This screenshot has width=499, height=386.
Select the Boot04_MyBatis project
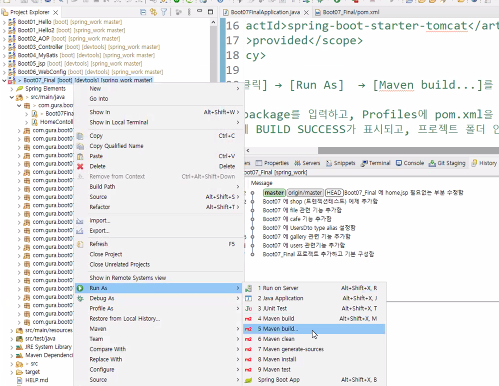click(86, 55)
